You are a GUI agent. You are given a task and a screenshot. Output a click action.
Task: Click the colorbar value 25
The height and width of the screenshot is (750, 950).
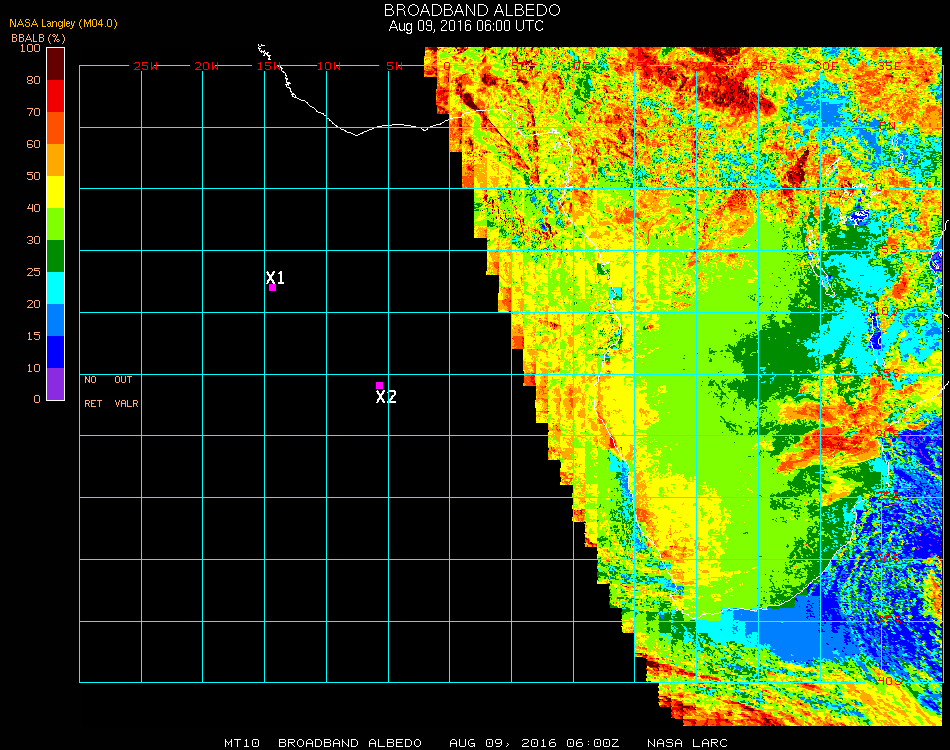point(33,272)
